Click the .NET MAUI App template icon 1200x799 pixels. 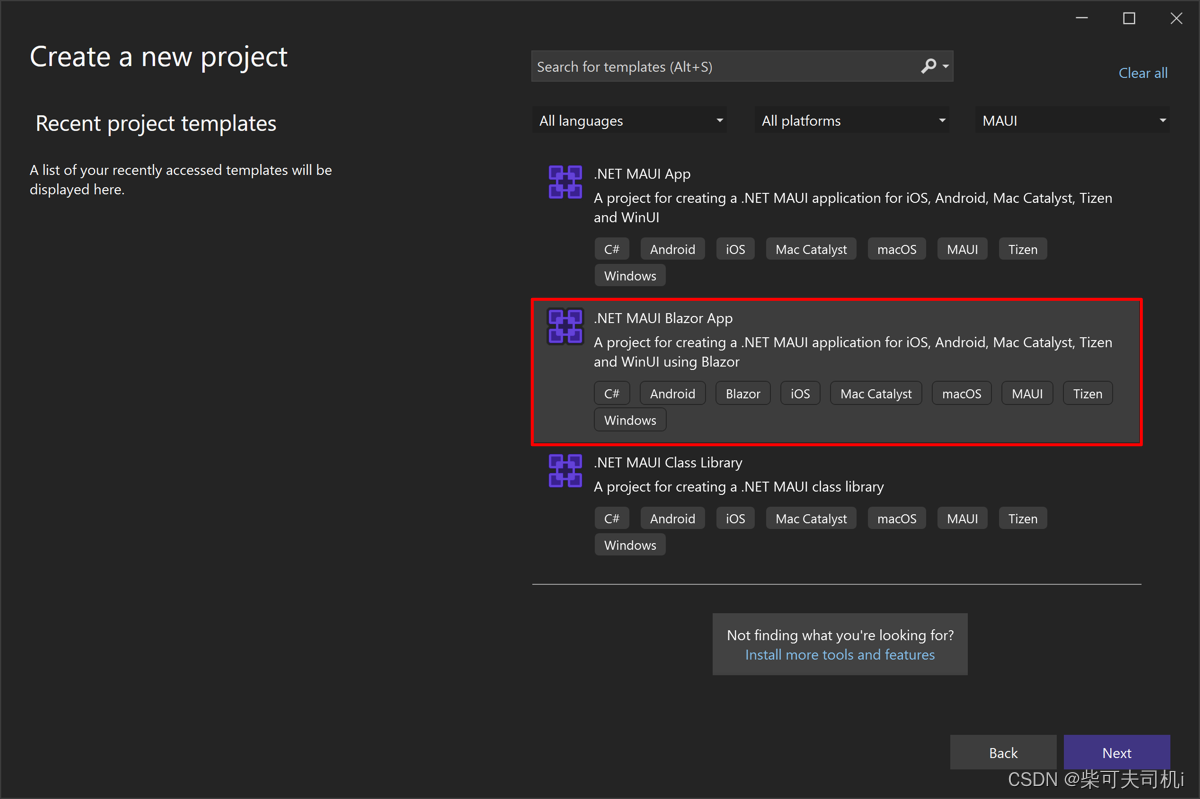point(565,182)
